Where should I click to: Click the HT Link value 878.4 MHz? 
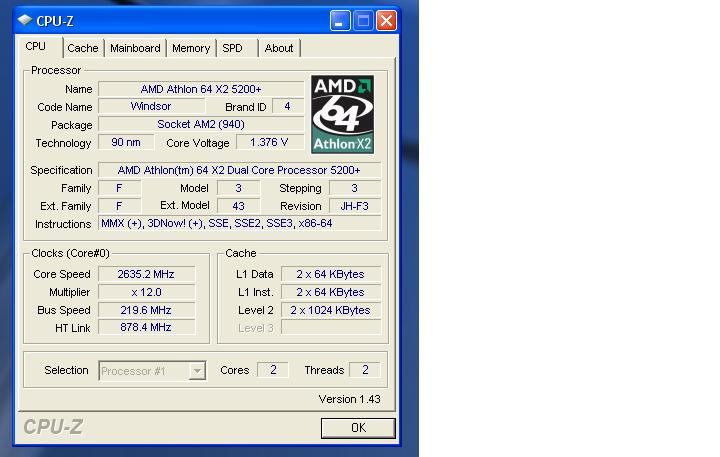tap(146, 327)
